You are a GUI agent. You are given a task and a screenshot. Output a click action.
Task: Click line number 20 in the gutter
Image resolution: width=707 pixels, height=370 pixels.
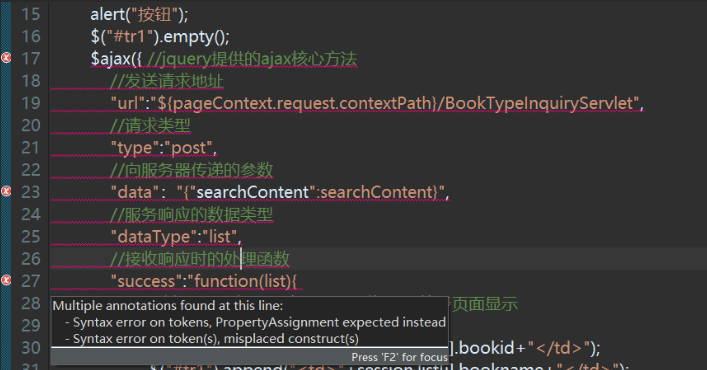tap(31, 125)
